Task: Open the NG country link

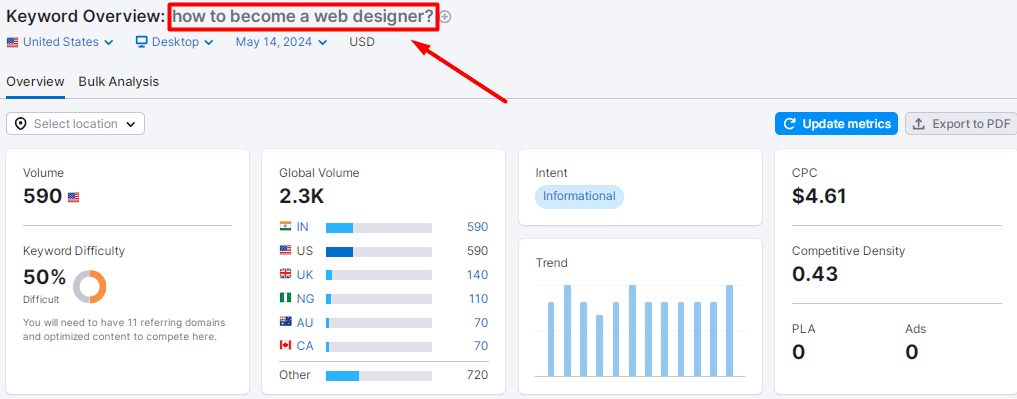Action: pyautogui.click(x=305, y=298)
